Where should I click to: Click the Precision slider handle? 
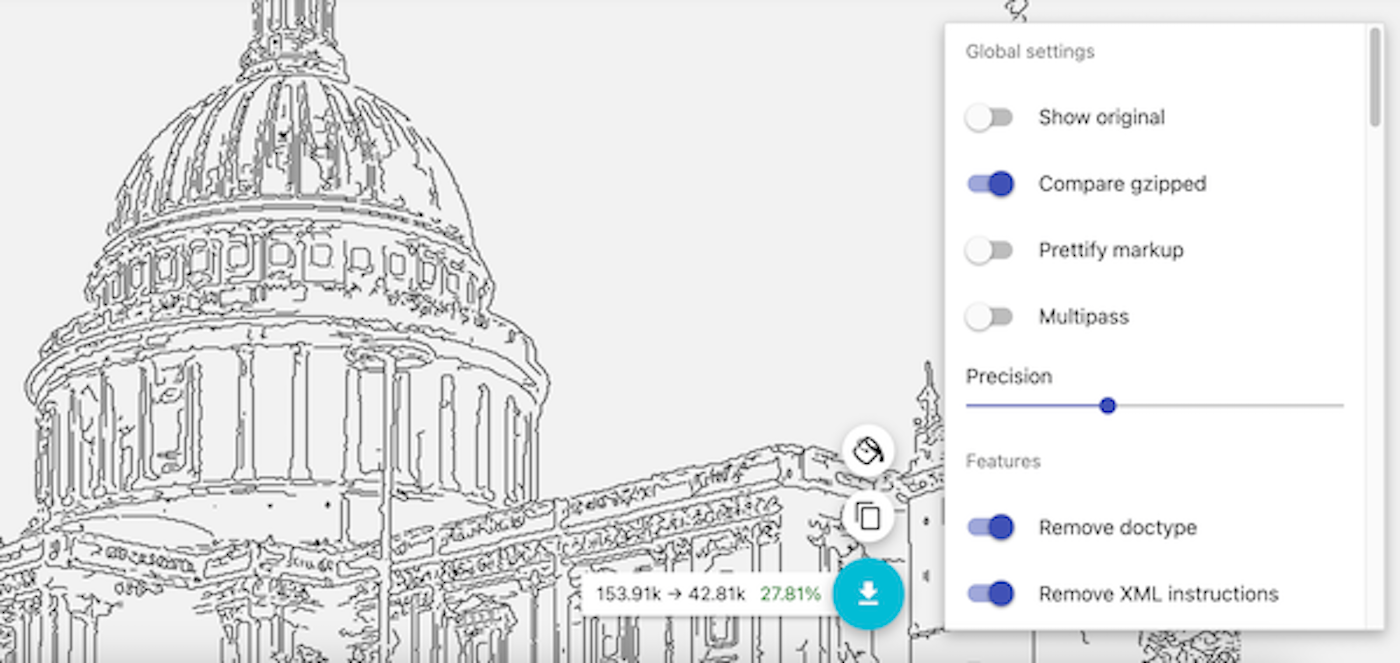1107,406
